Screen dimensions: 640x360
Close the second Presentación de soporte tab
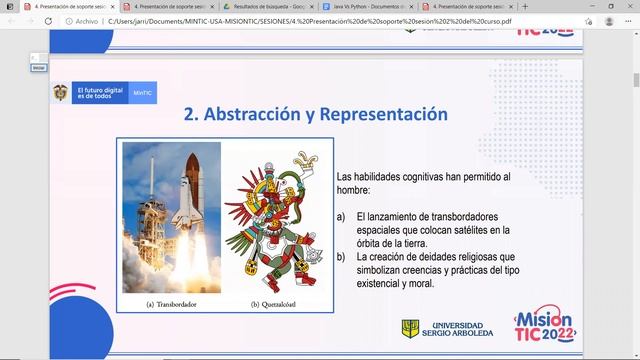point(212,7)
